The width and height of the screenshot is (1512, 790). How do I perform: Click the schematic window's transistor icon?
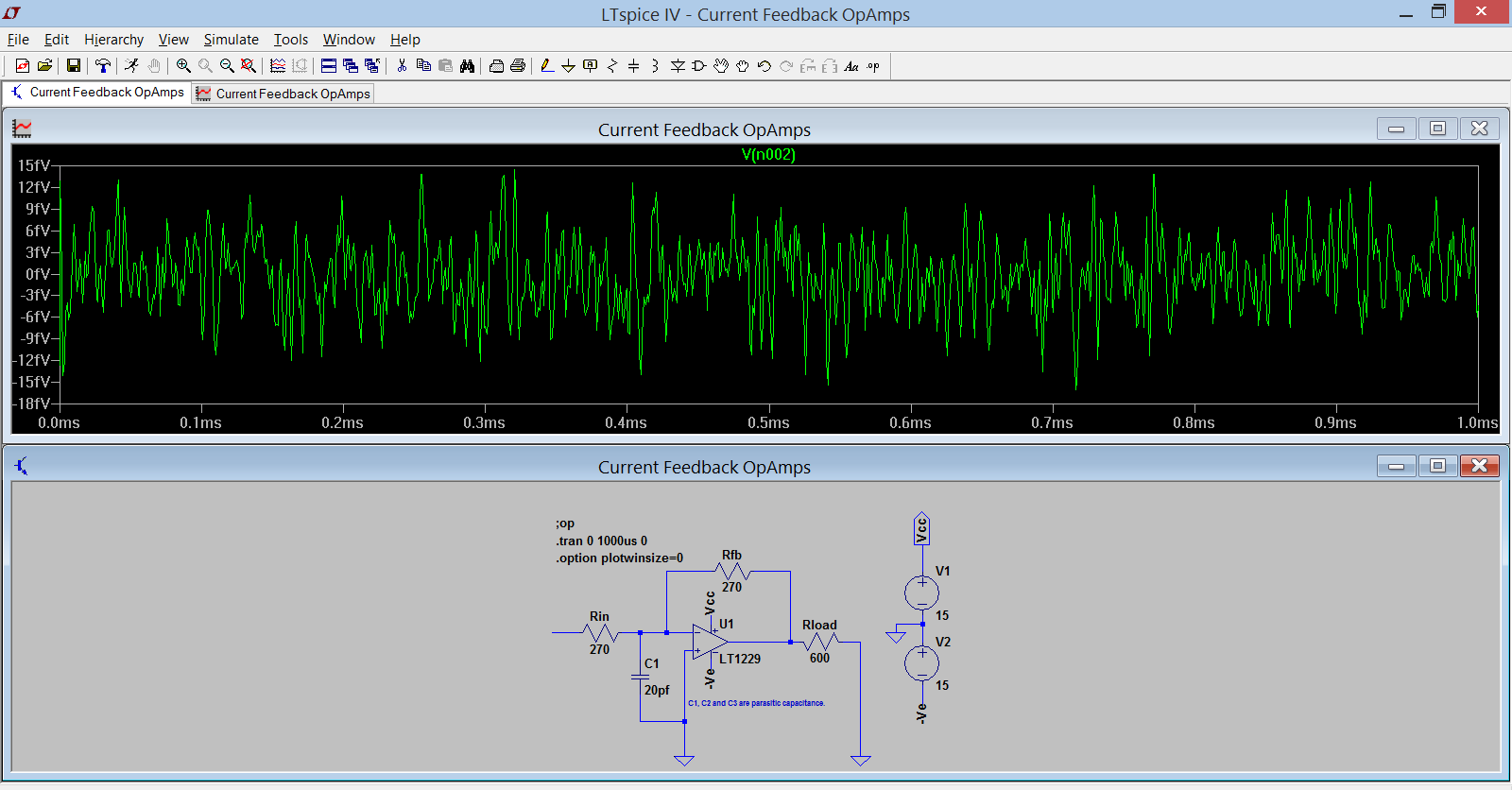(x=22, y=466)
